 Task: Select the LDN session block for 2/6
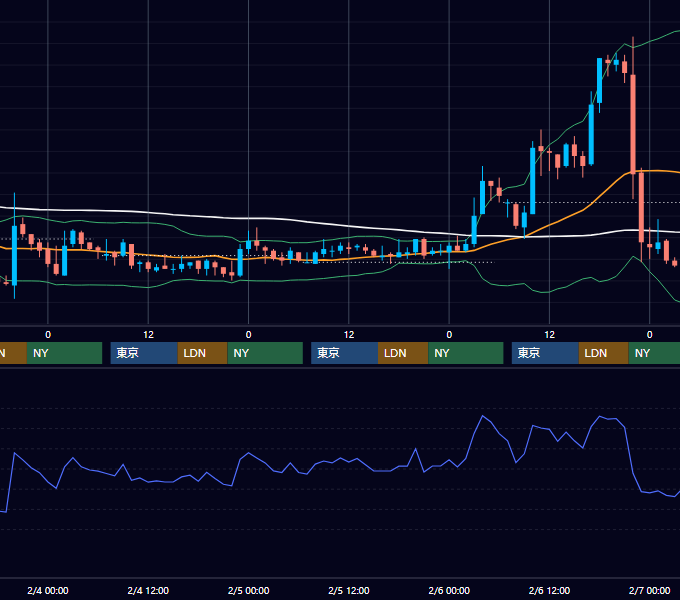pyautogui.click(x=604, y=353)
